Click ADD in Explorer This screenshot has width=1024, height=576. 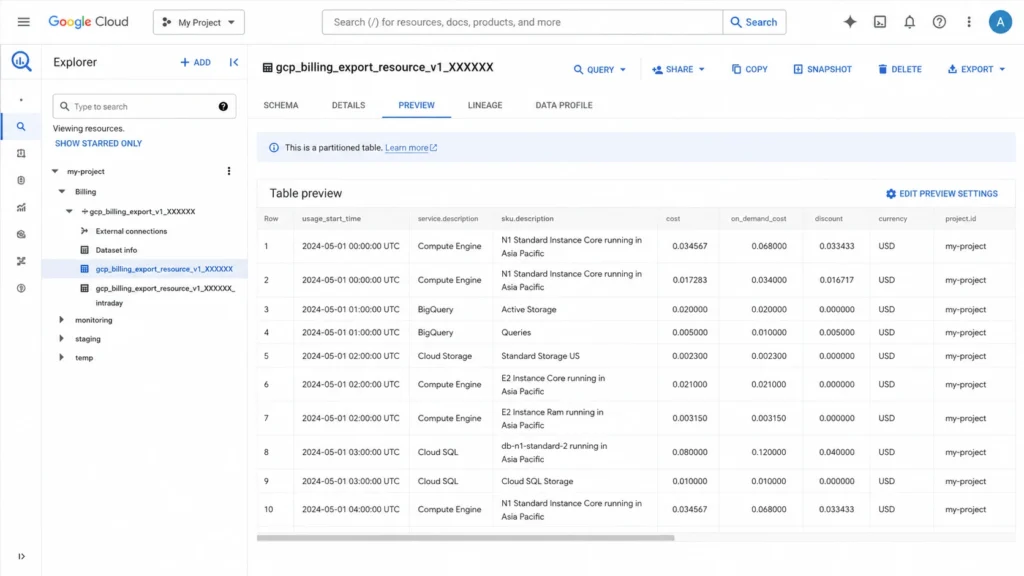coord(195,62)
